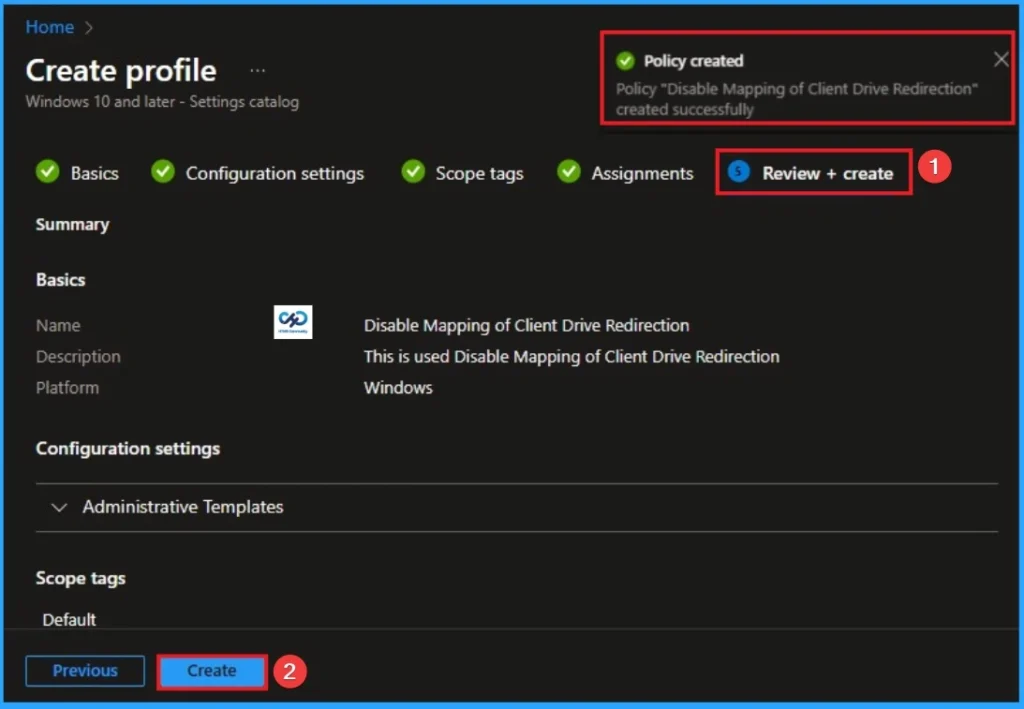Click the green checkmark icon beside Basics
The image size is (1024, 709).
(x=46, y=172)
